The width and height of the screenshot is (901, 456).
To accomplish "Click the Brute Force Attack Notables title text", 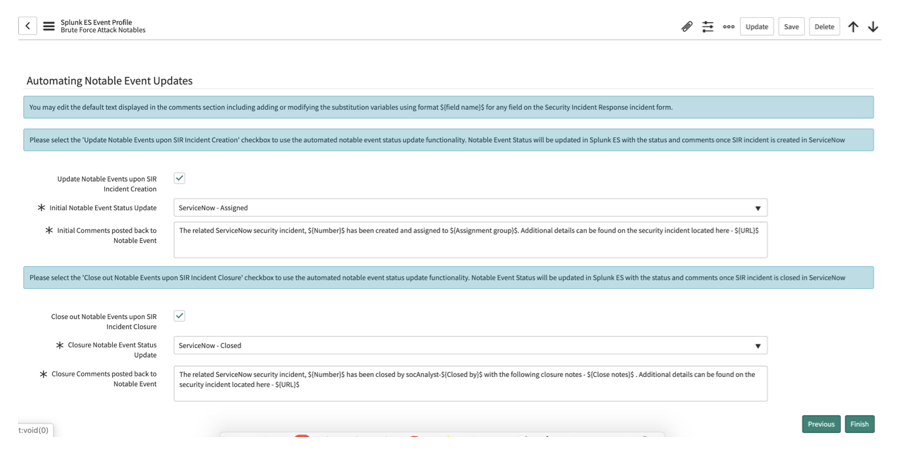I will 103,30.
